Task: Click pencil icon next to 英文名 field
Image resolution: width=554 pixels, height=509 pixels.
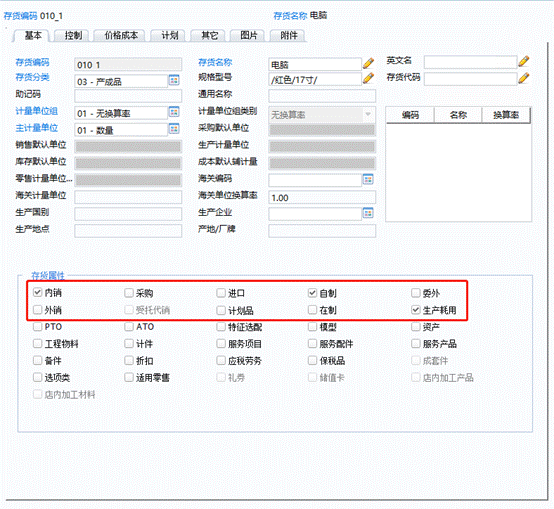Action: [524, 61]
